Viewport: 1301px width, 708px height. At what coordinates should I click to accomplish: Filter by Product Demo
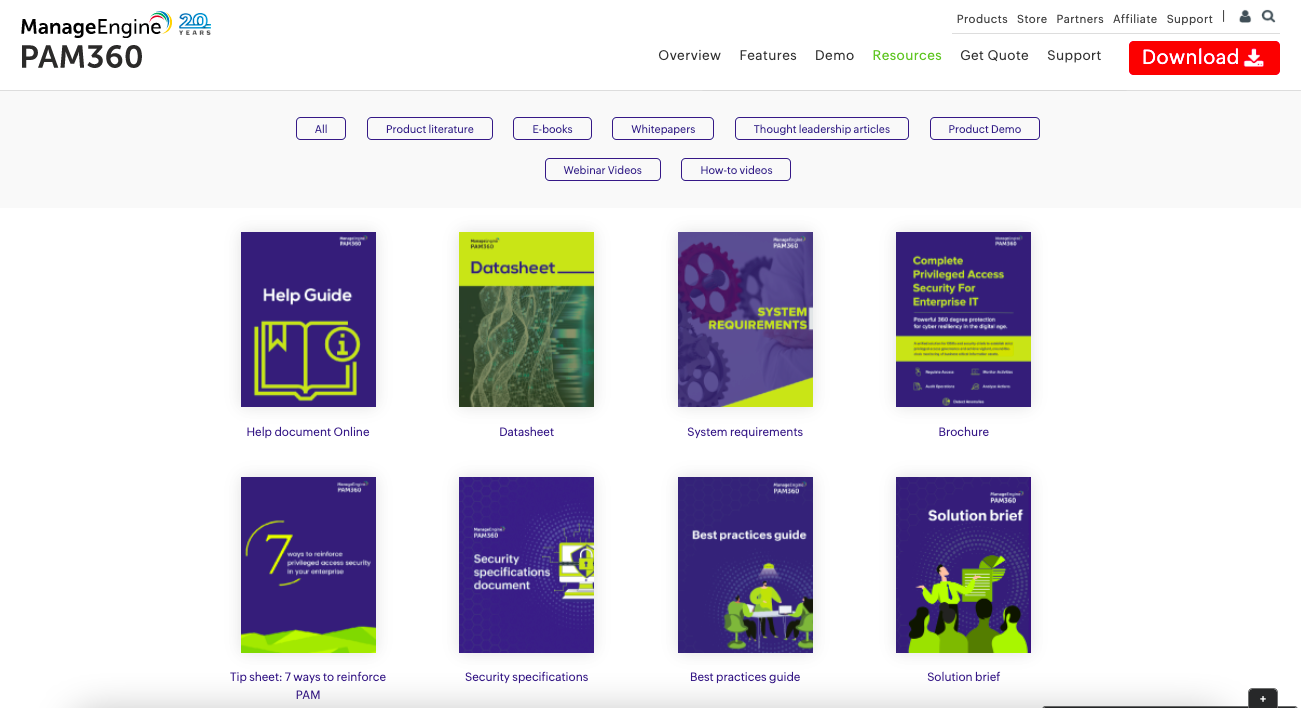[x=985, y=129]
